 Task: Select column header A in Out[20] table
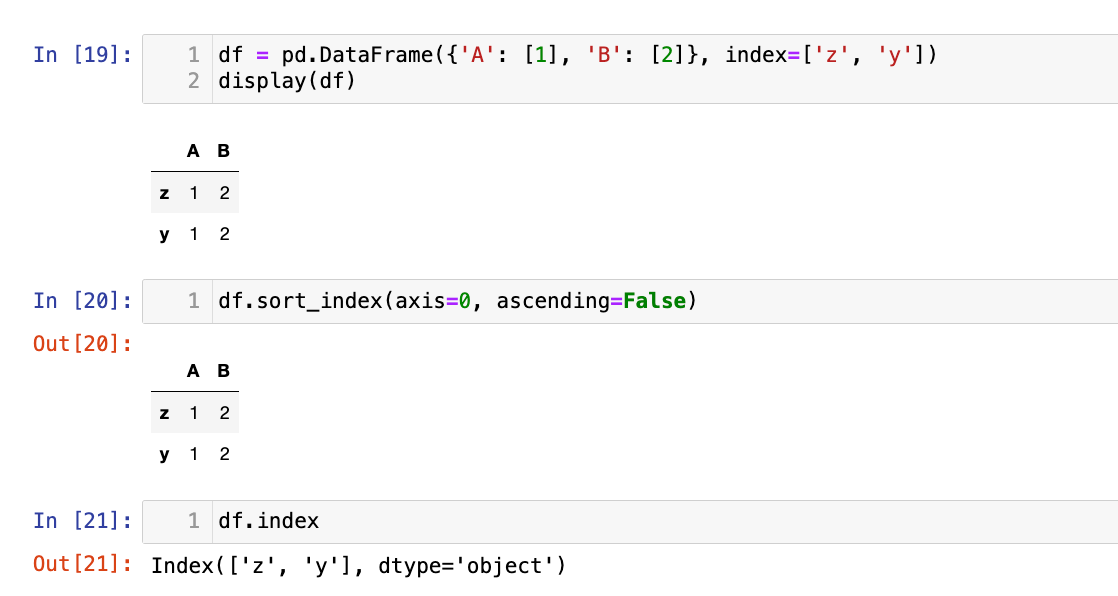click(x=193, y=371)
